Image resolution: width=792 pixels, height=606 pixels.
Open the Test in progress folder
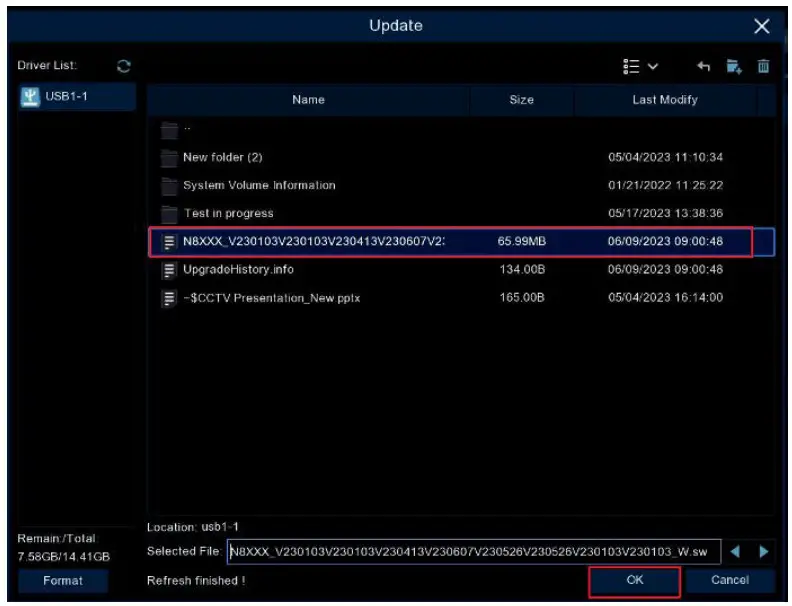[x=228, y=213]
